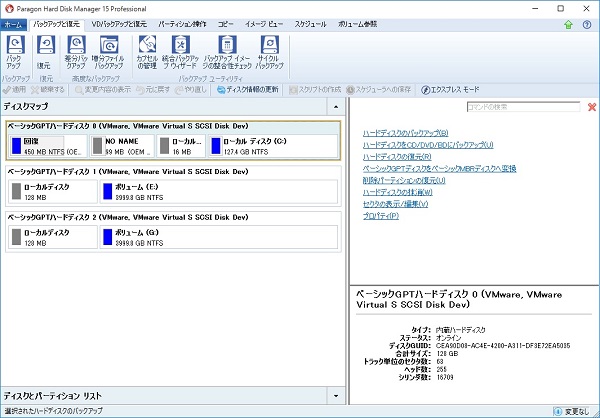Screen dimensions: 600x418
Task: Click ハードディスクの抹消(W) link
Action: click(x=398, y=192)
